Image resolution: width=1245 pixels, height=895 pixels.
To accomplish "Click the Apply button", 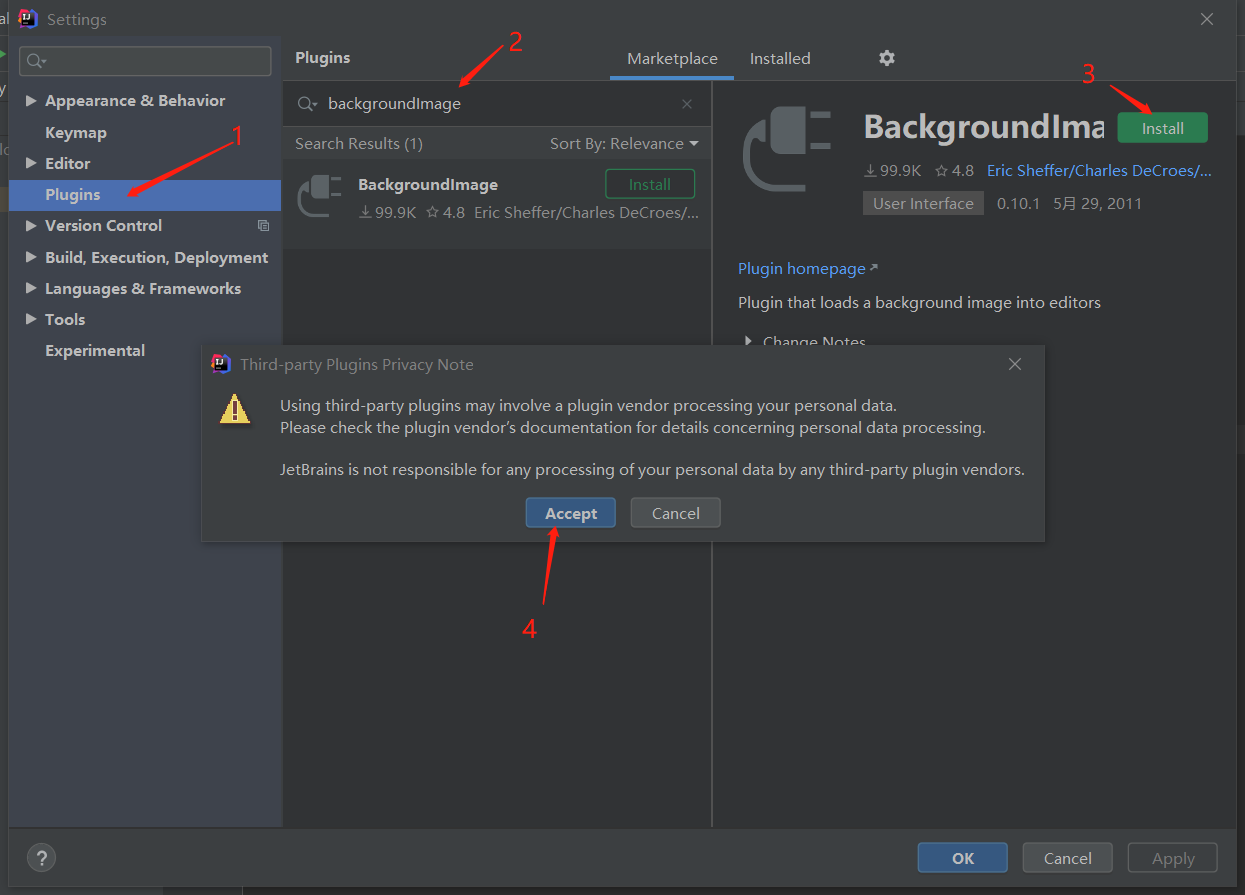I will tap(1173, 858).
